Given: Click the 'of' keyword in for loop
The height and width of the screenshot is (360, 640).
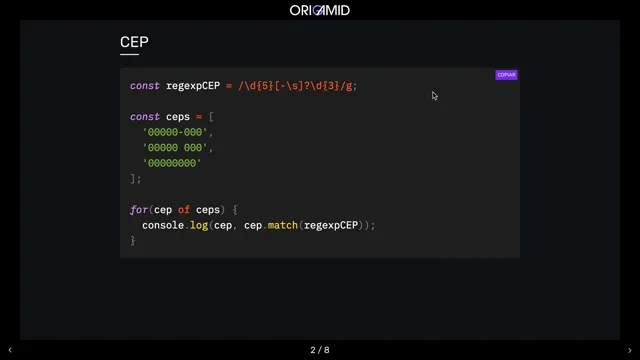Looking at the screenshot, I should point(184,210).
